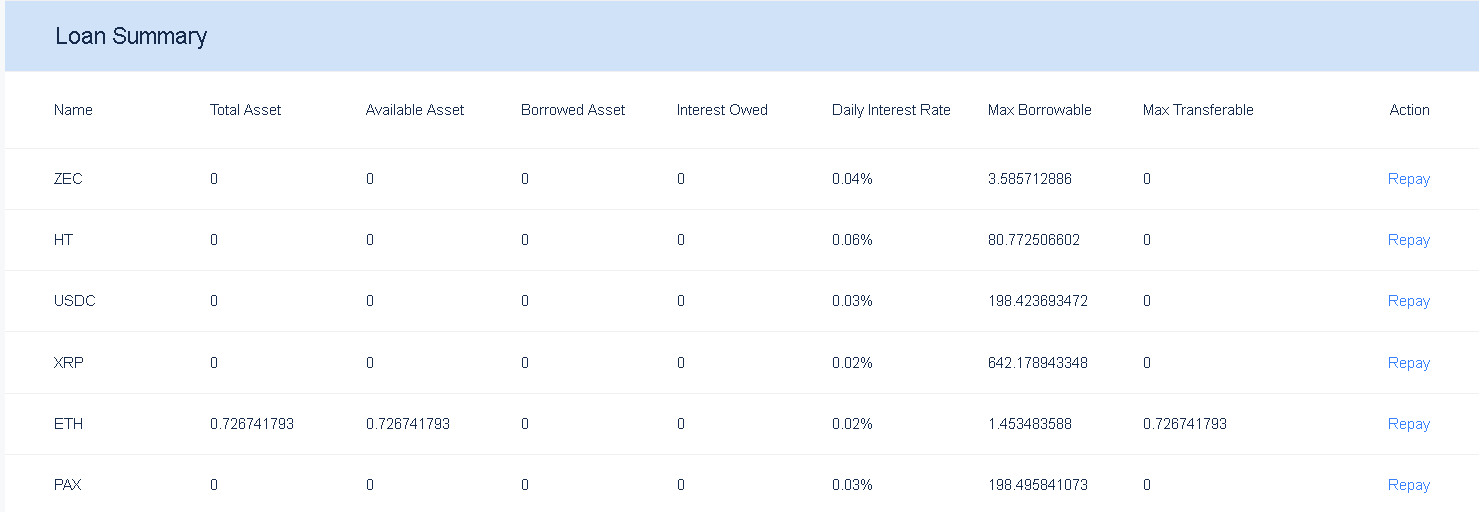
Task: Select the ETH name cell
Action: click(x=69, y=424)
